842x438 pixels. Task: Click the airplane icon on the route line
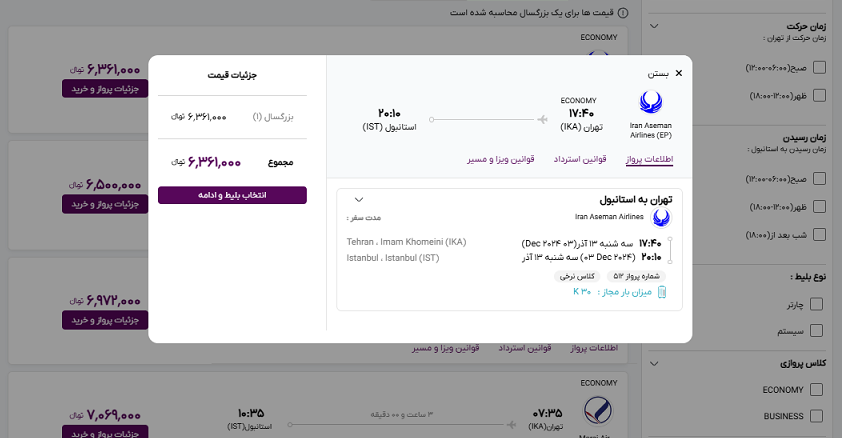542,119
